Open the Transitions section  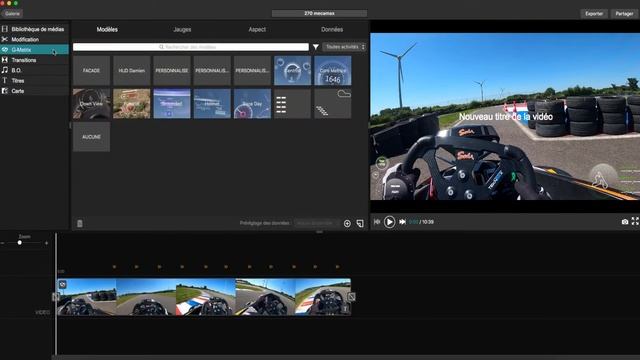(34, 60)
